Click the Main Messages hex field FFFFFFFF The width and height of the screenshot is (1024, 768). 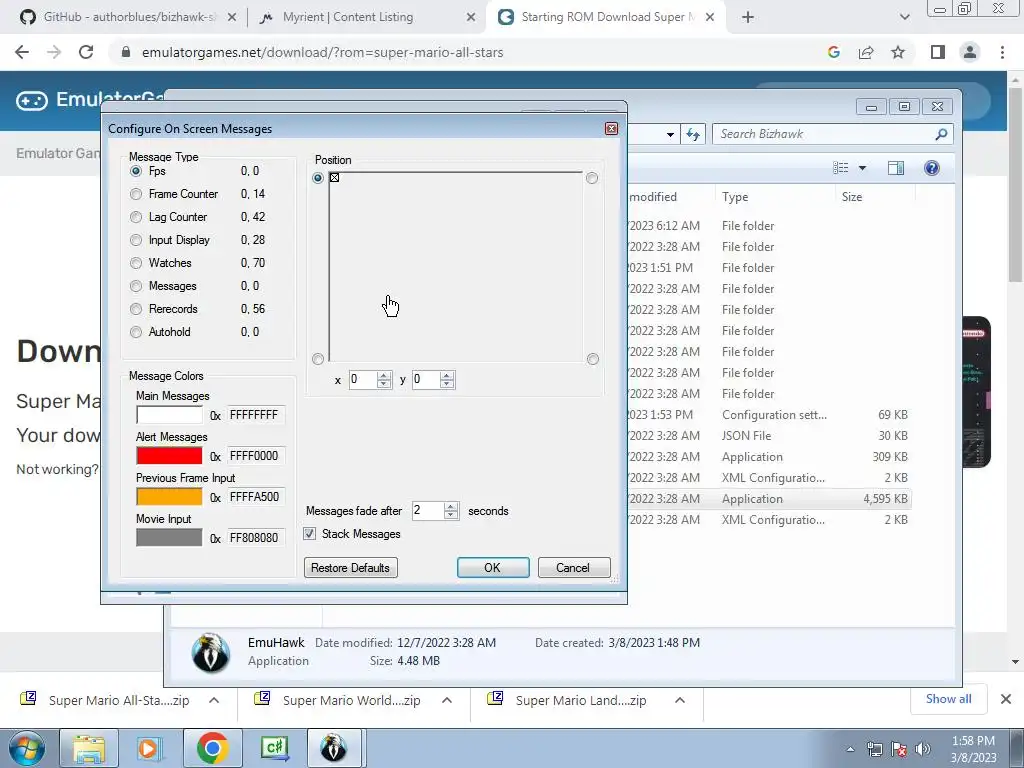pos(256,415)
